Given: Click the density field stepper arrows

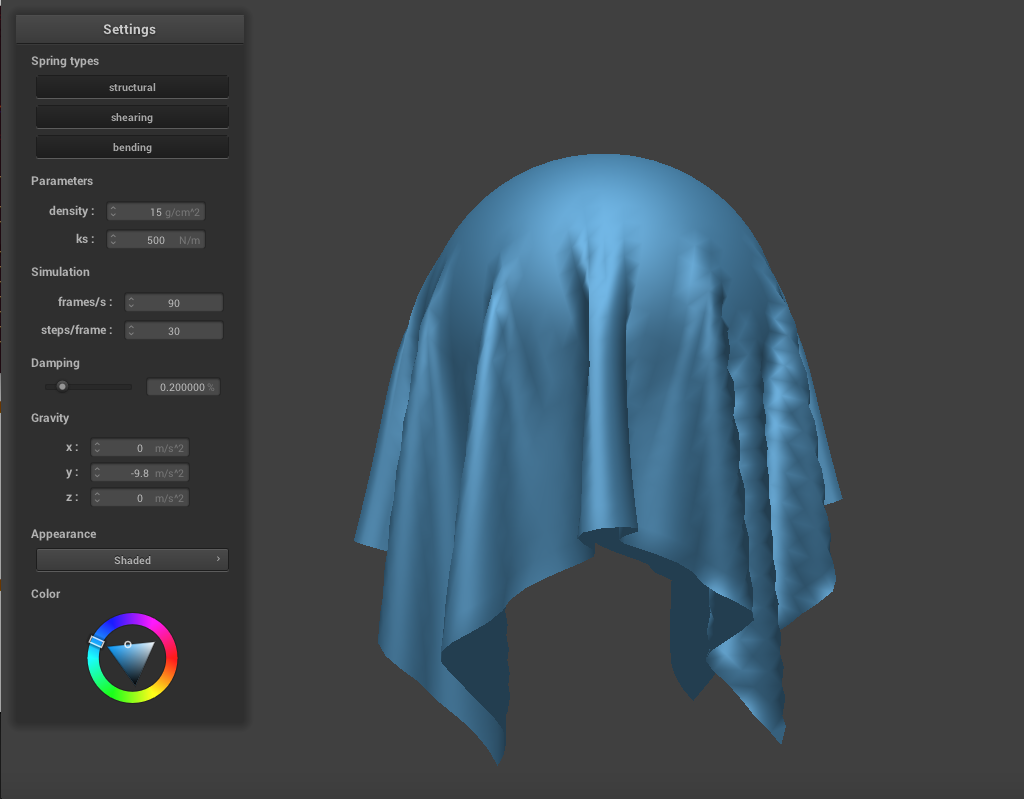Looking at the screenshot, I should (x=113, y=212).
